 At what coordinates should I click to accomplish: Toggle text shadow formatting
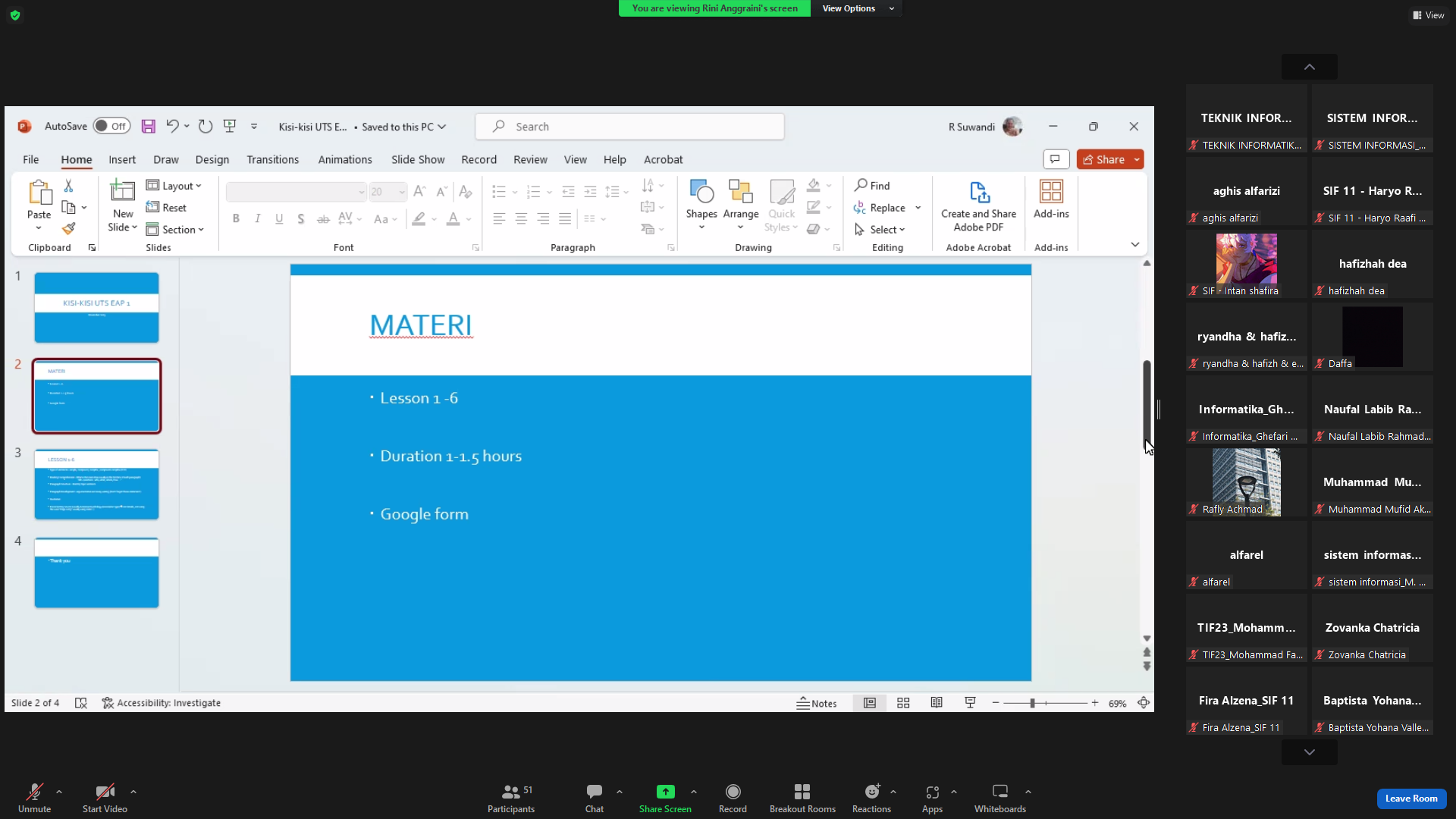pos(301,219)
